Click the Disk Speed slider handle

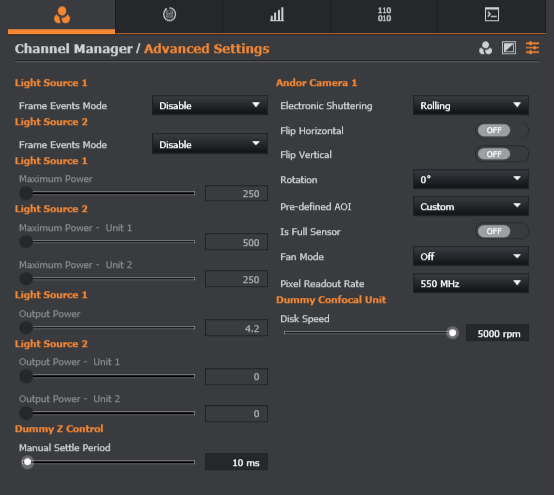pyautogui.click(x=452, y=333)
